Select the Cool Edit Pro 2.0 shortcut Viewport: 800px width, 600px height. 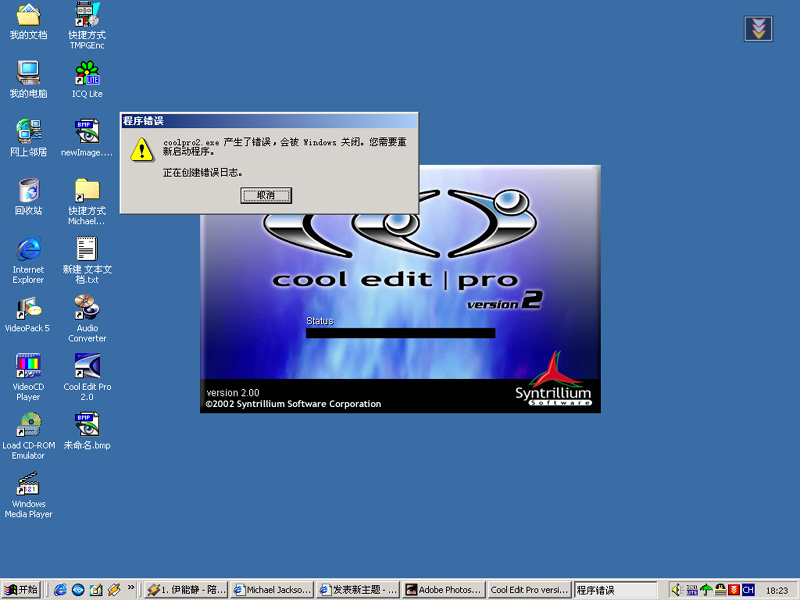click(87, 378)
